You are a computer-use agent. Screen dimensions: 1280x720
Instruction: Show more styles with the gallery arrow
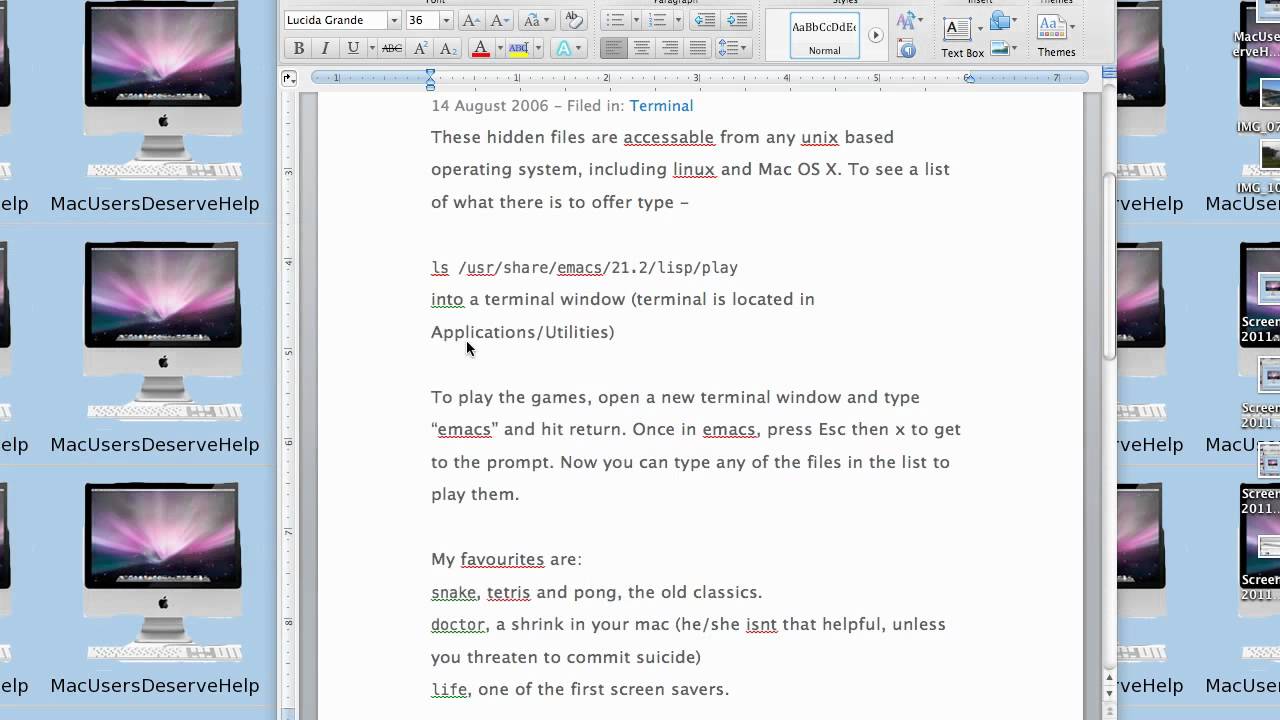875,35
